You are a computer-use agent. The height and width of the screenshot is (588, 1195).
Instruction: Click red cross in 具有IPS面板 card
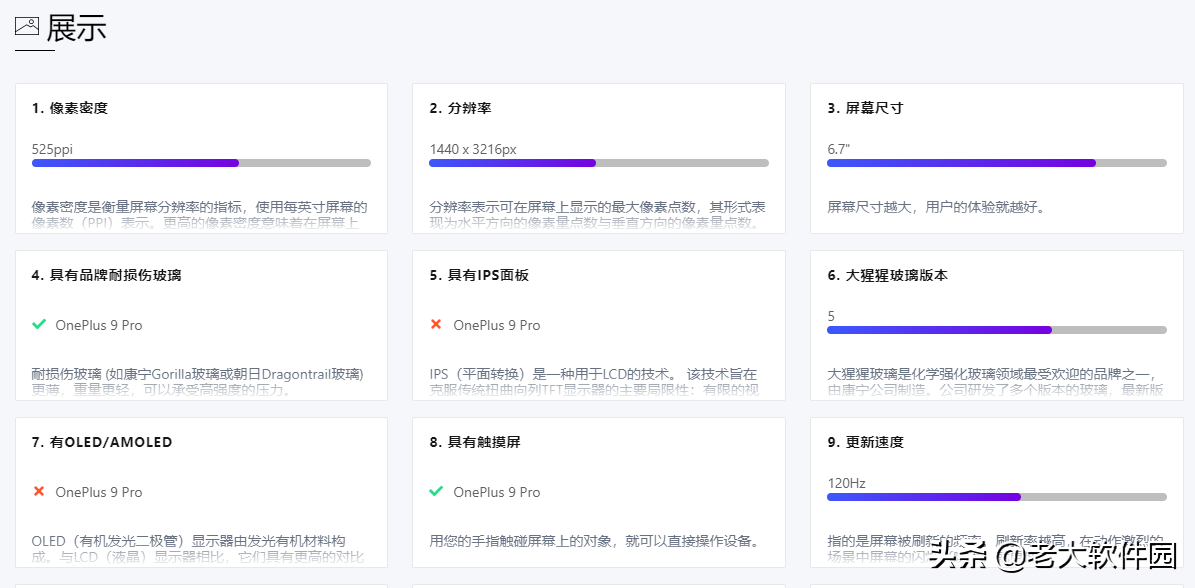[436, 324]
